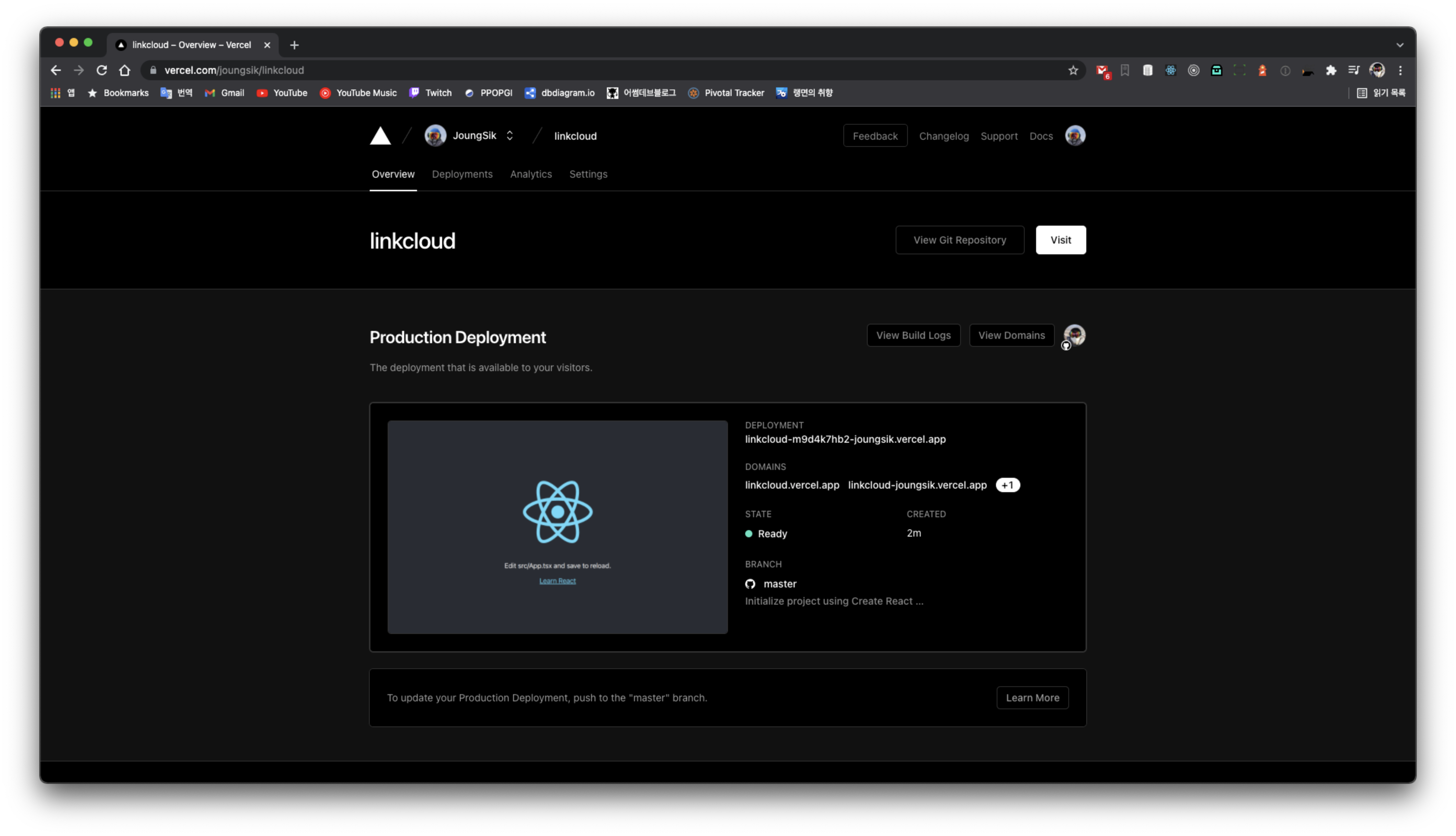Viewport: 1456px width, 836px height.
Task: Open the JoungSik scope switcher chevrons
Action: pyautogui.click(x=509, y=135)
